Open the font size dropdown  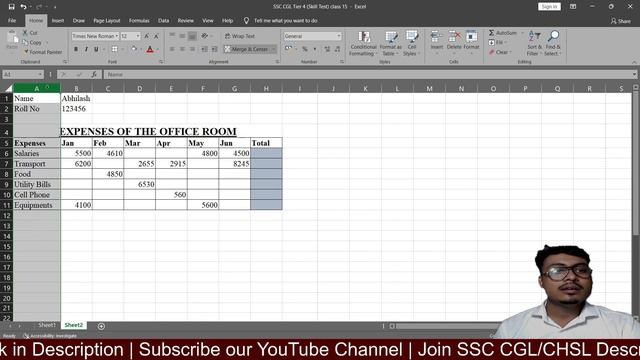[138, 36]
